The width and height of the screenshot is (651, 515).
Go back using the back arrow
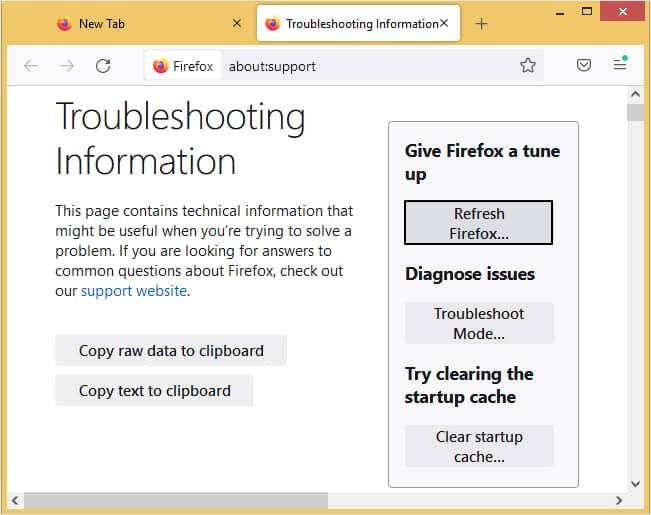tap(31, 66)
